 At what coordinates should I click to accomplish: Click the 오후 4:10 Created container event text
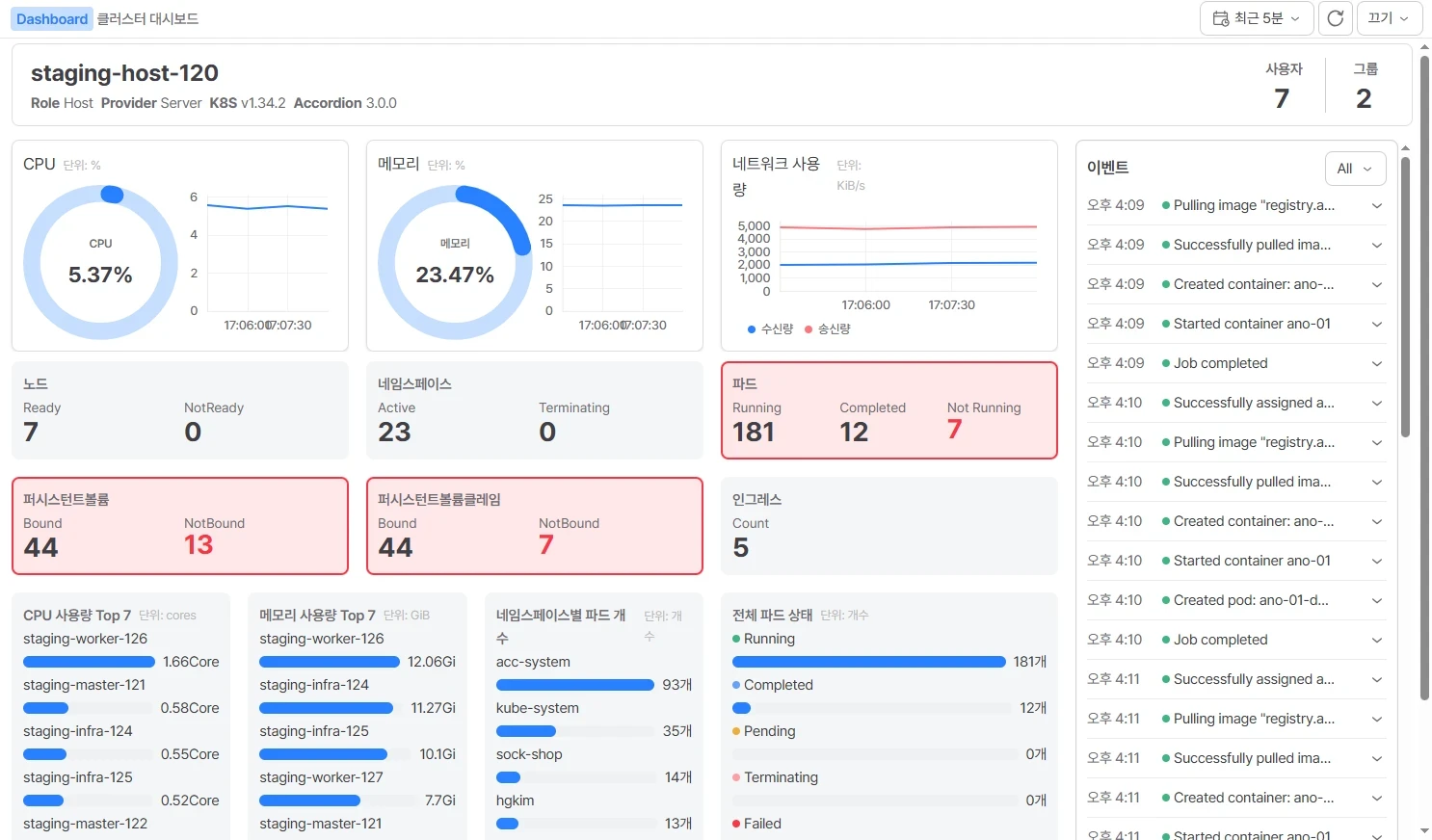tap(1254, 521)
